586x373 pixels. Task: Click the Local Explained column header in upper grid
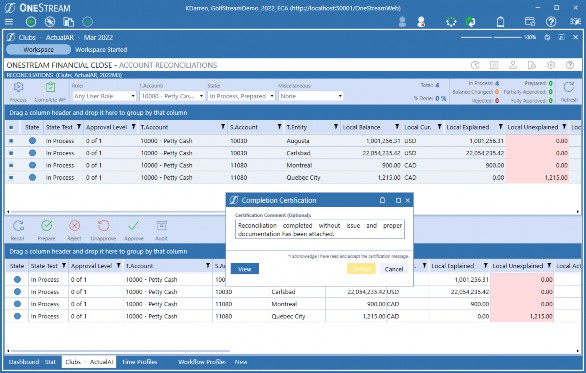tap(468, 127)
